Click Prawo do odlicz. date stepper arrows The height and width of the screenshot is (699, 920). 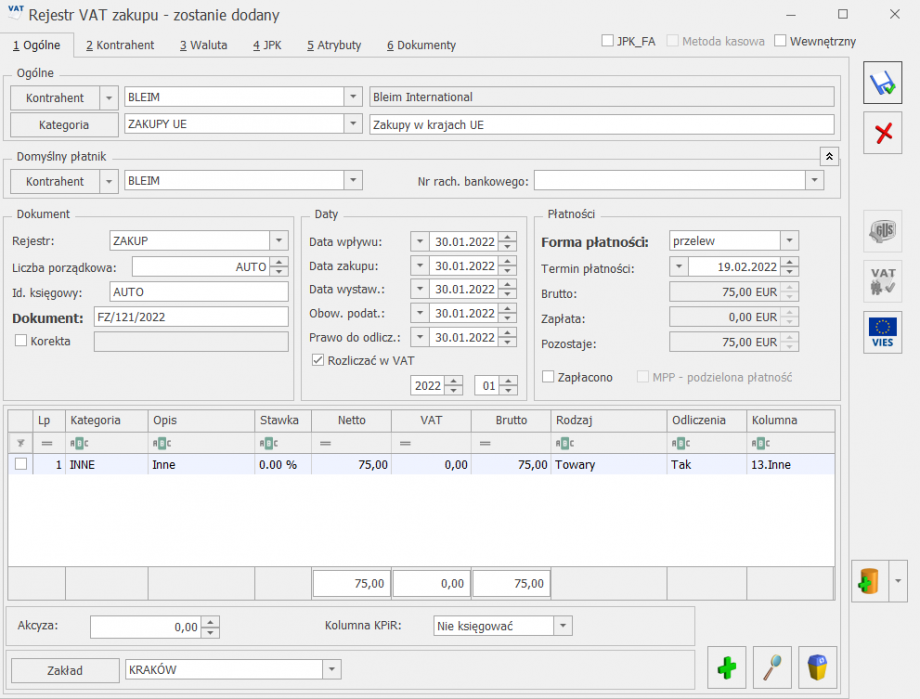[508, 337]
